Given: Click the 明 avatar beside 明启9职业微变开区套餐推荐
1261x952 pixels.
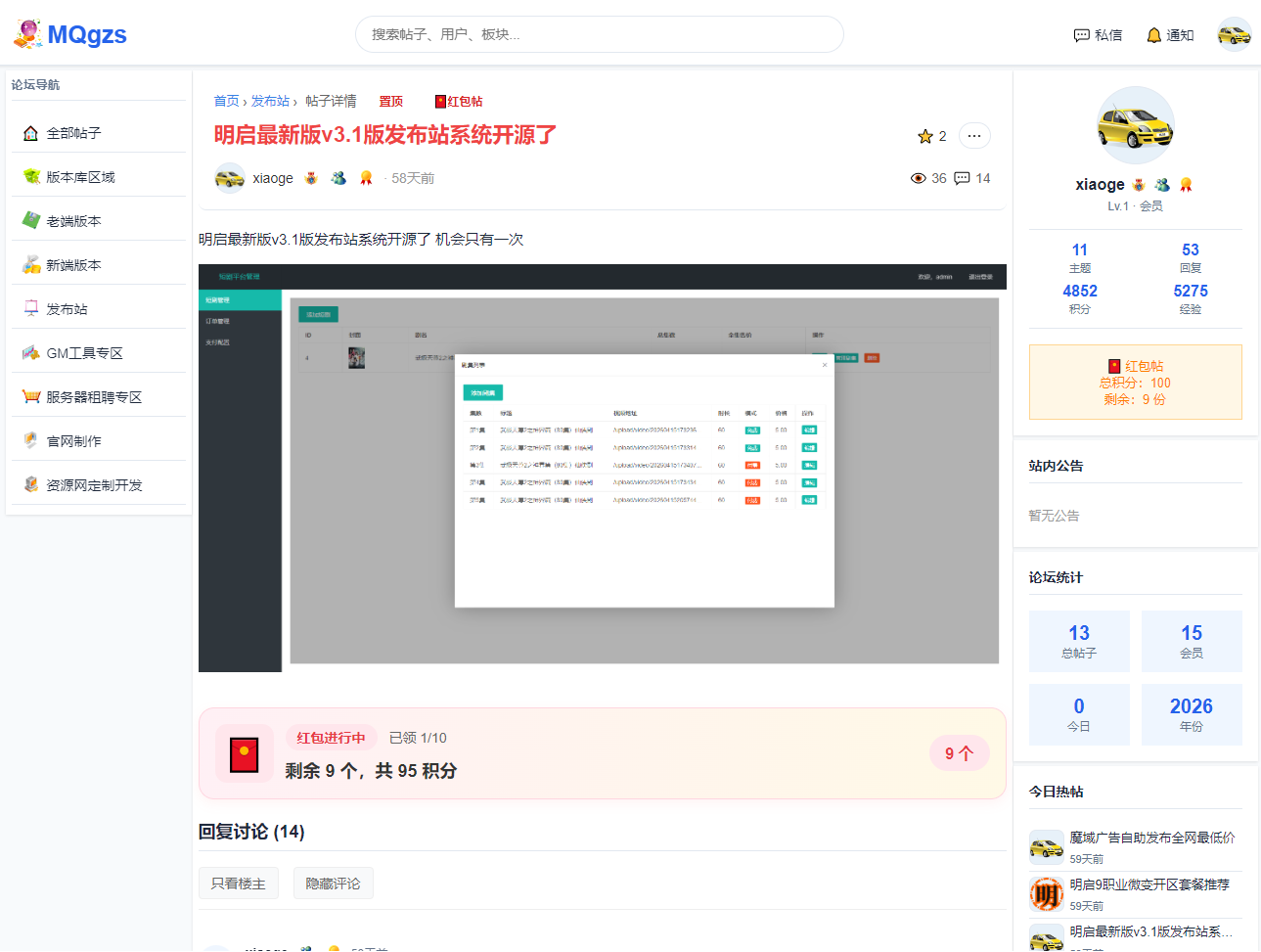Looking at the screenshot, I should tap(1047, 894).
